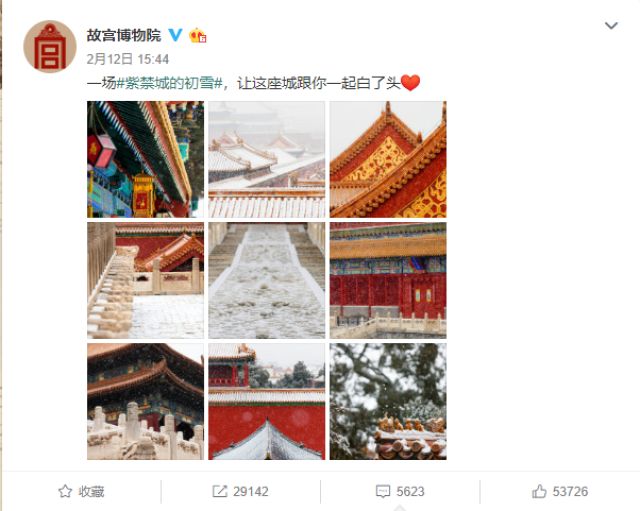The width and height of the screenshot is (640, 511).
Task: Click the 收藏 star favorite icon
Action: tap(65, 491)
